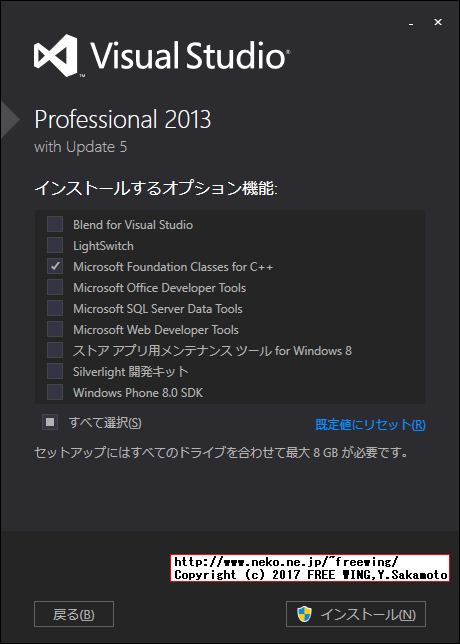Check the Blend for Visual Studio option
Image resolution: width=460 pixels, height=644 pixels.
point(55,225)
